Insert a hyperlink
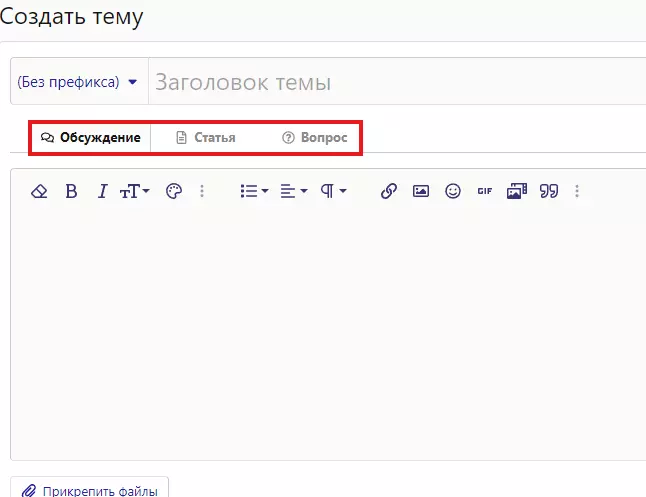Image resolution: width=646 pixels, height=497 pixels. pyautogui.click(x=389, y=191)
